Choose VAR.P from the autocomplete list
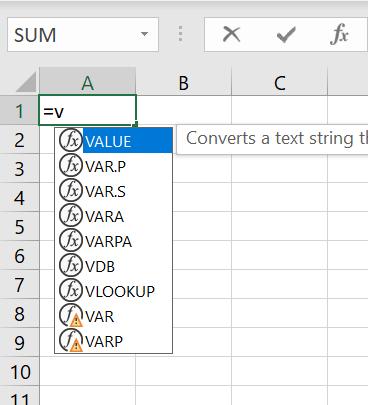 pyautogui.click(x=114, y=165)
